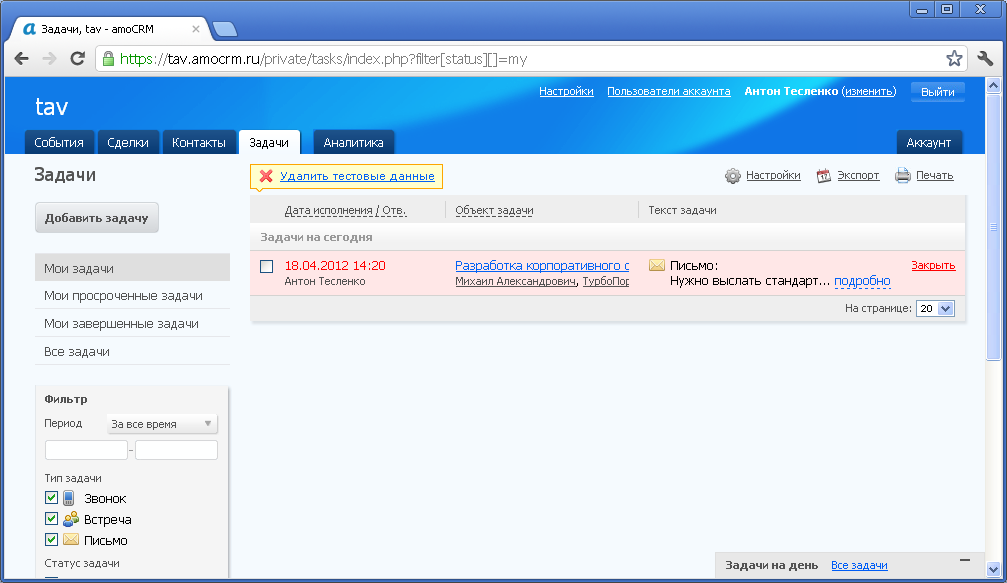Click the envelope icon beside Письмо filter

click(x=71, y=539)
